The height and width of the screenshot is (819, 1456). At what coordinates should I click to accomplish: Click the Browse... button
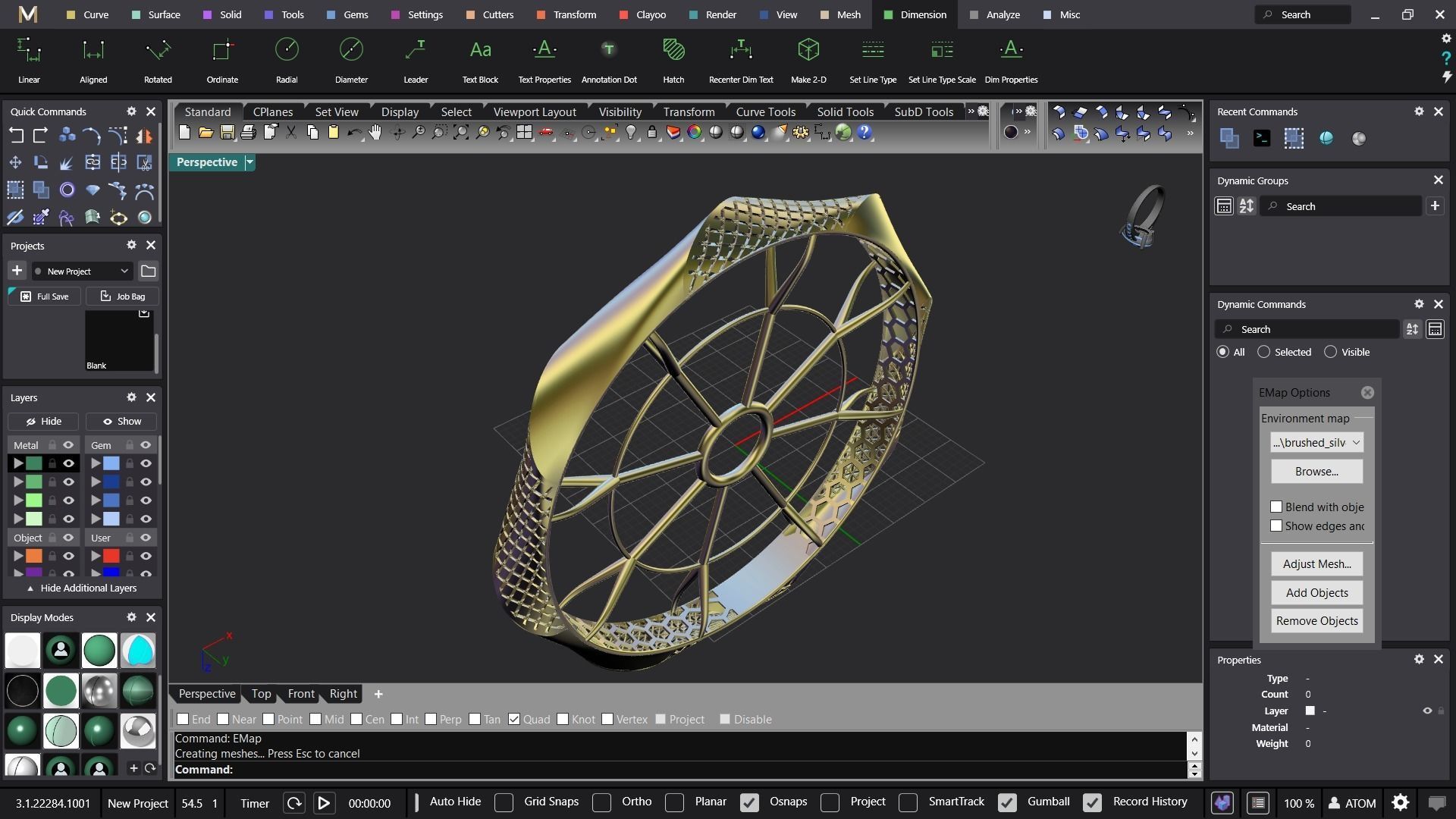click(1316, 471)
